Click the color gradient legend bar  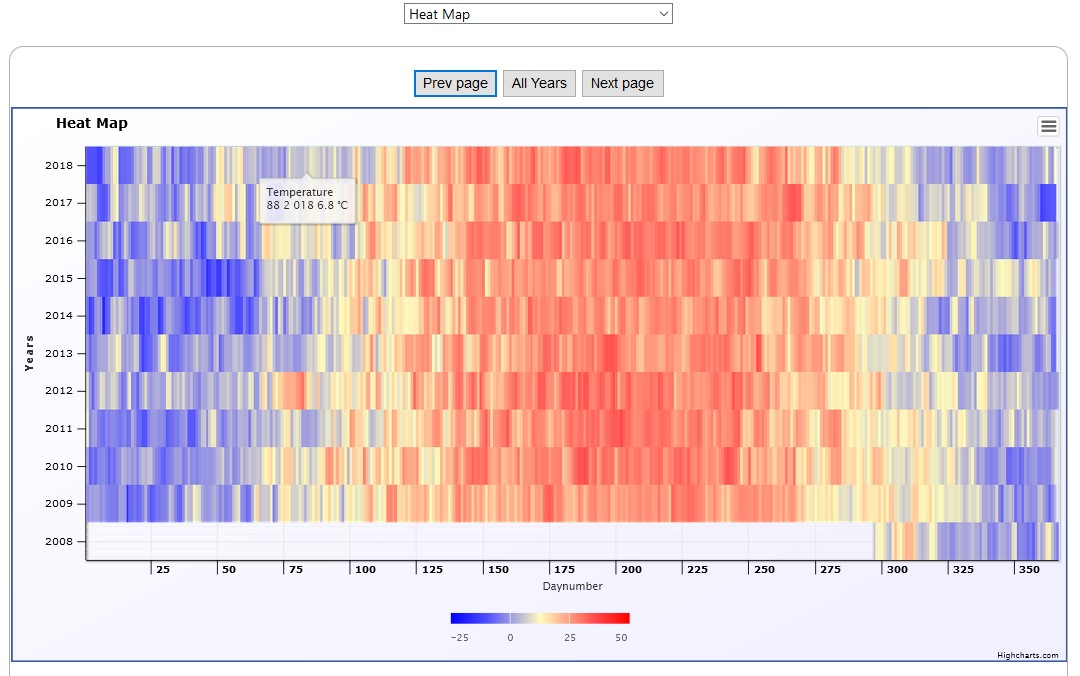[x=540, y=618]
